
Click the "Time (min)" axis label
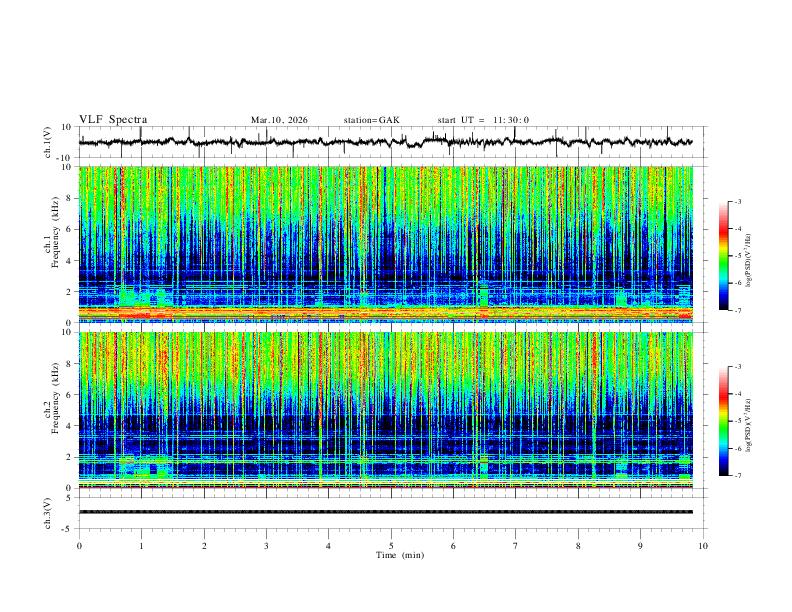[400, 555]
